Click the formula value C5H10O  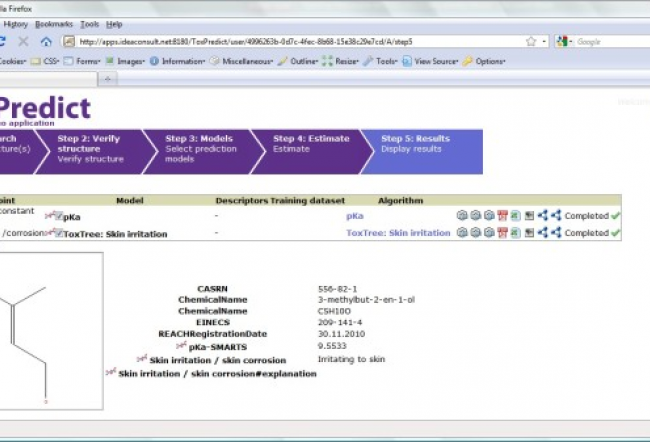coord(334,311)
